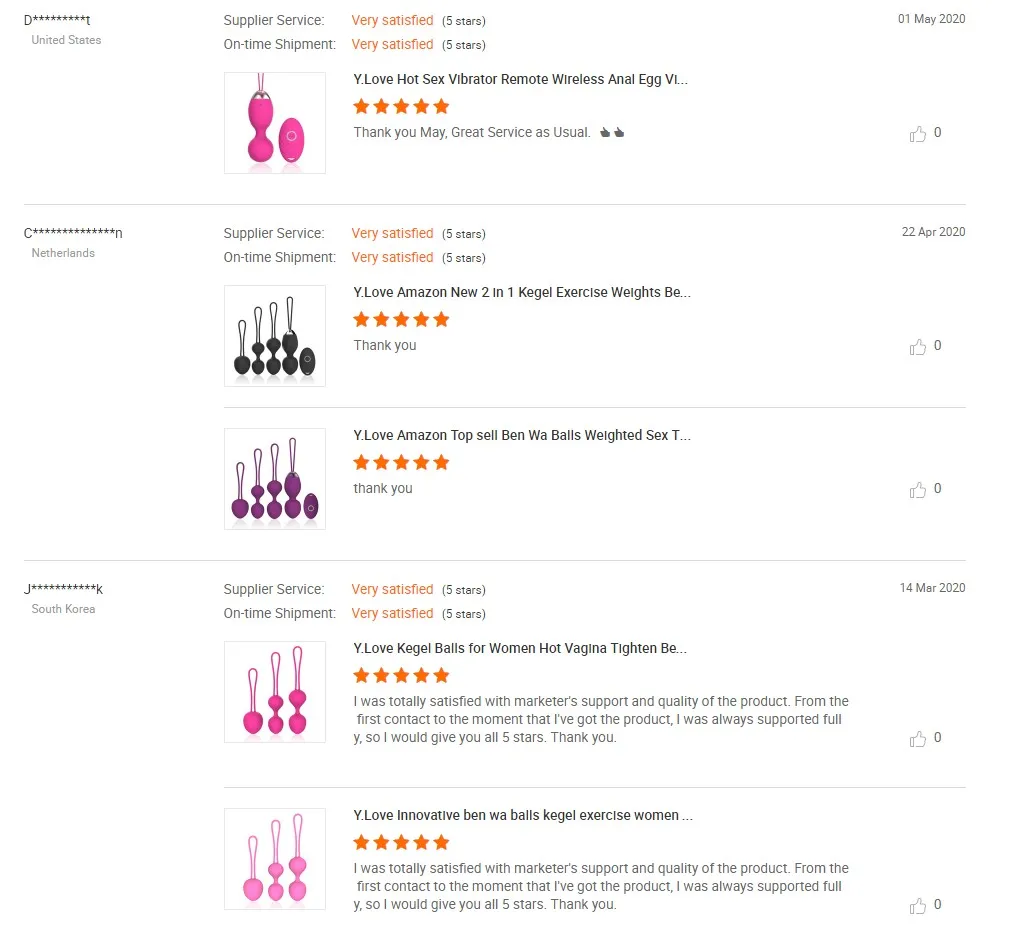Like the Kegel Balls for Women review
Viewport: 1009px width, 928px height.
918,739
